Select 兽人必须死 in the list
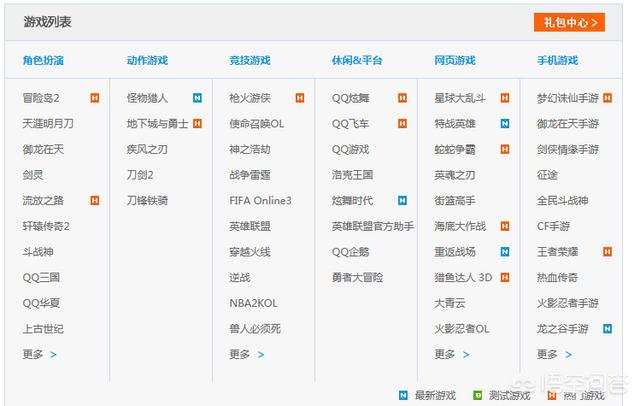The width and height of the screenshot is (640, 406). click(255, 328)
